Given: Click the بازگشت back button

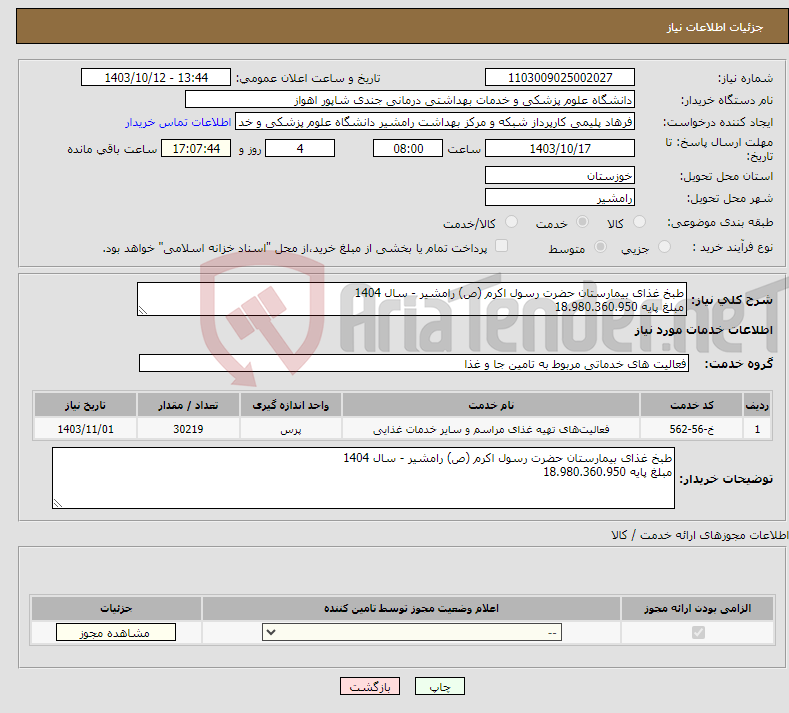Looking at the screenshot, I should click(x=370, y=687).
